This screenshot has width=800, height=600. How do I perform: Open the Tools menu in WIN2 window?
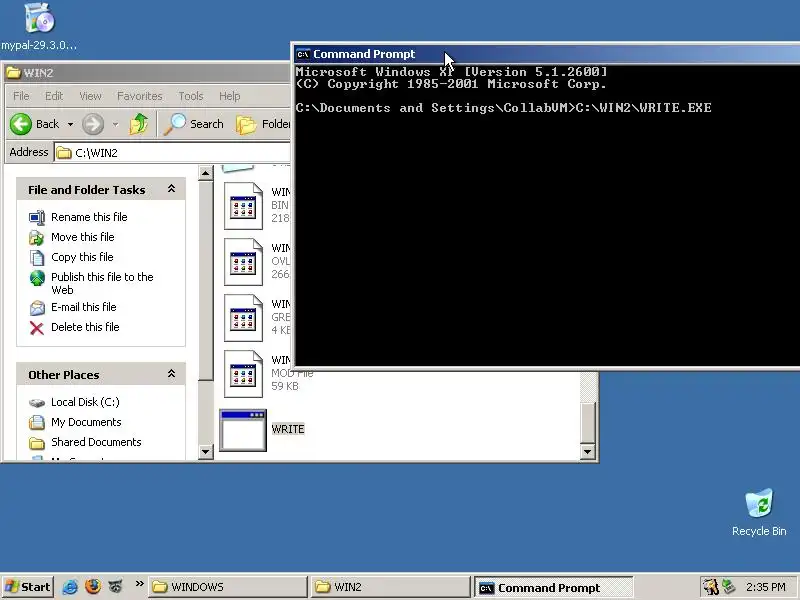(x=191, y=96)
